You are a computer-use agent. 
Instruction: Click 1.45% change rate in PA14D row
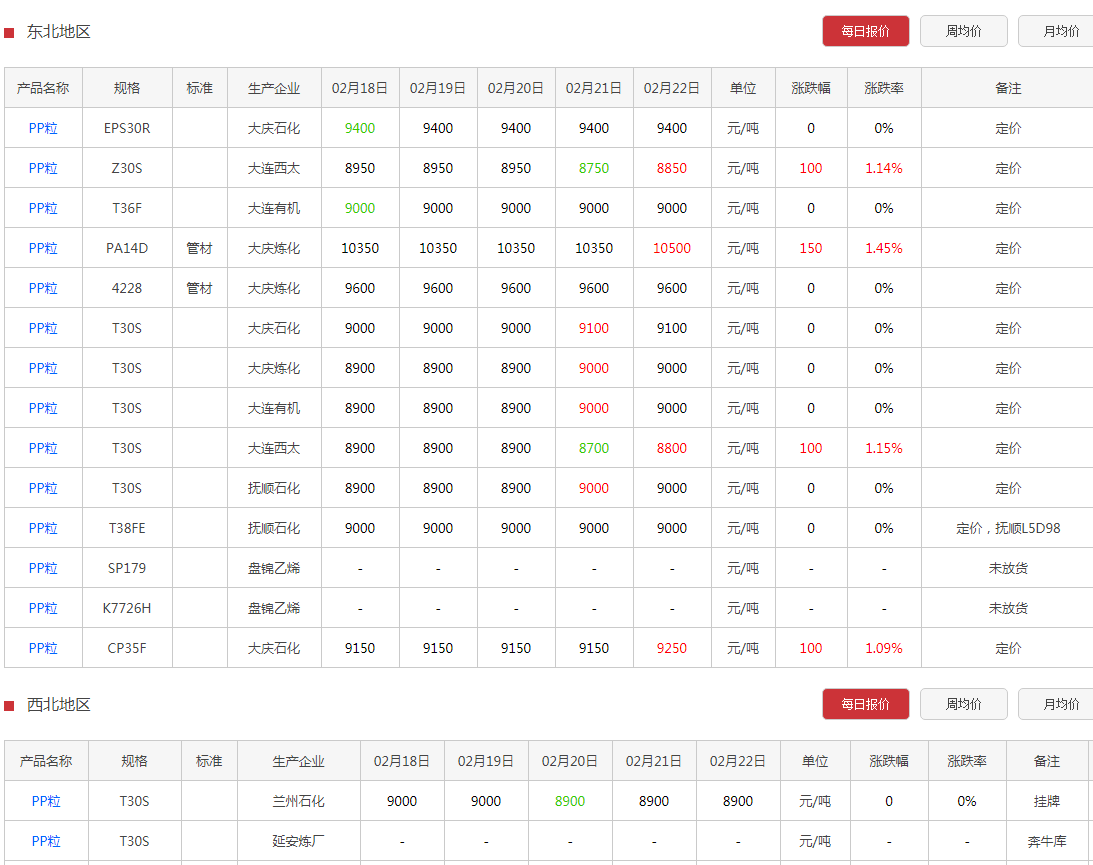884,248
